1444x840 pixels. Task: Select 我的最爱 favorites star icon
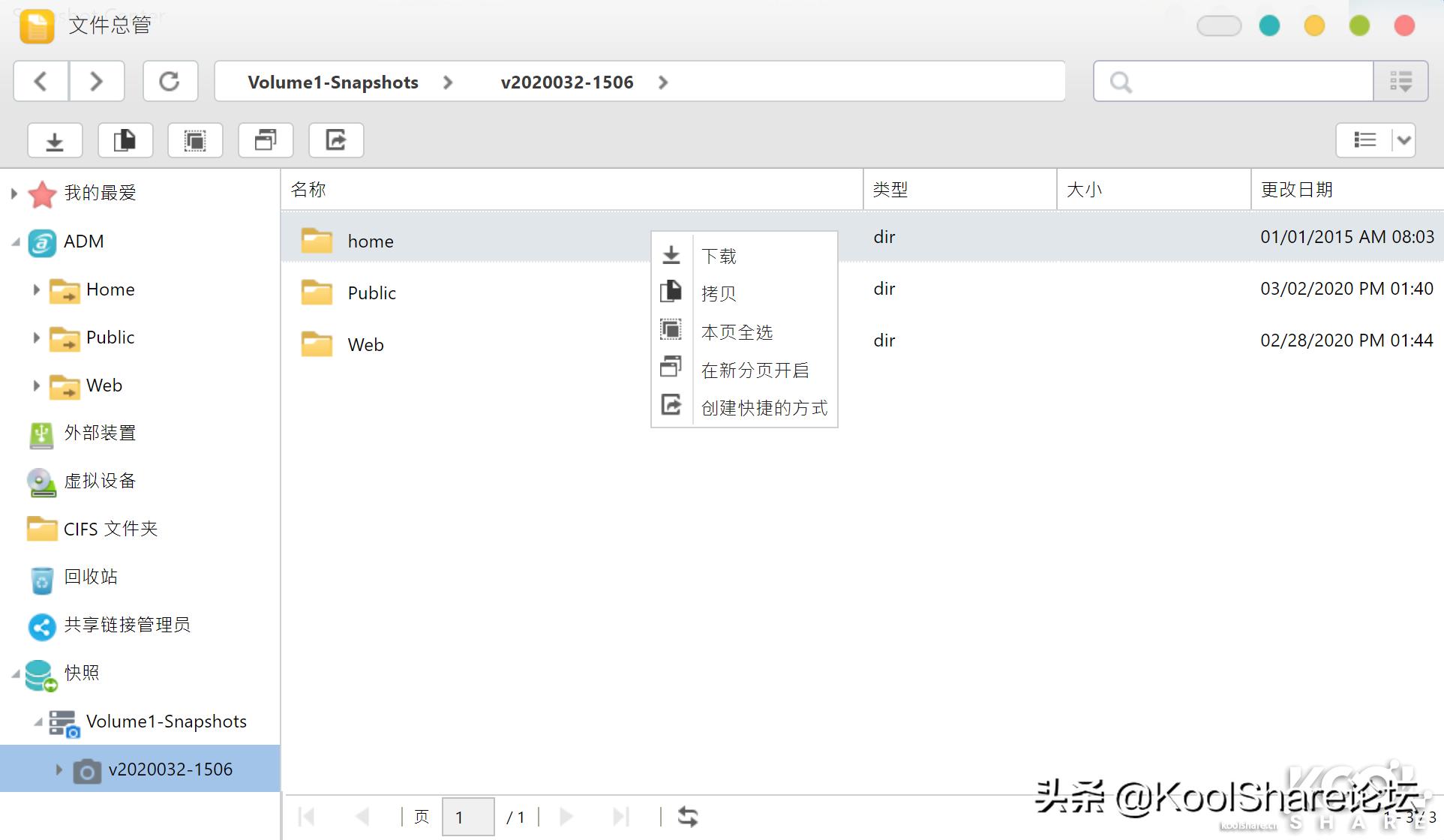[43, 193]
